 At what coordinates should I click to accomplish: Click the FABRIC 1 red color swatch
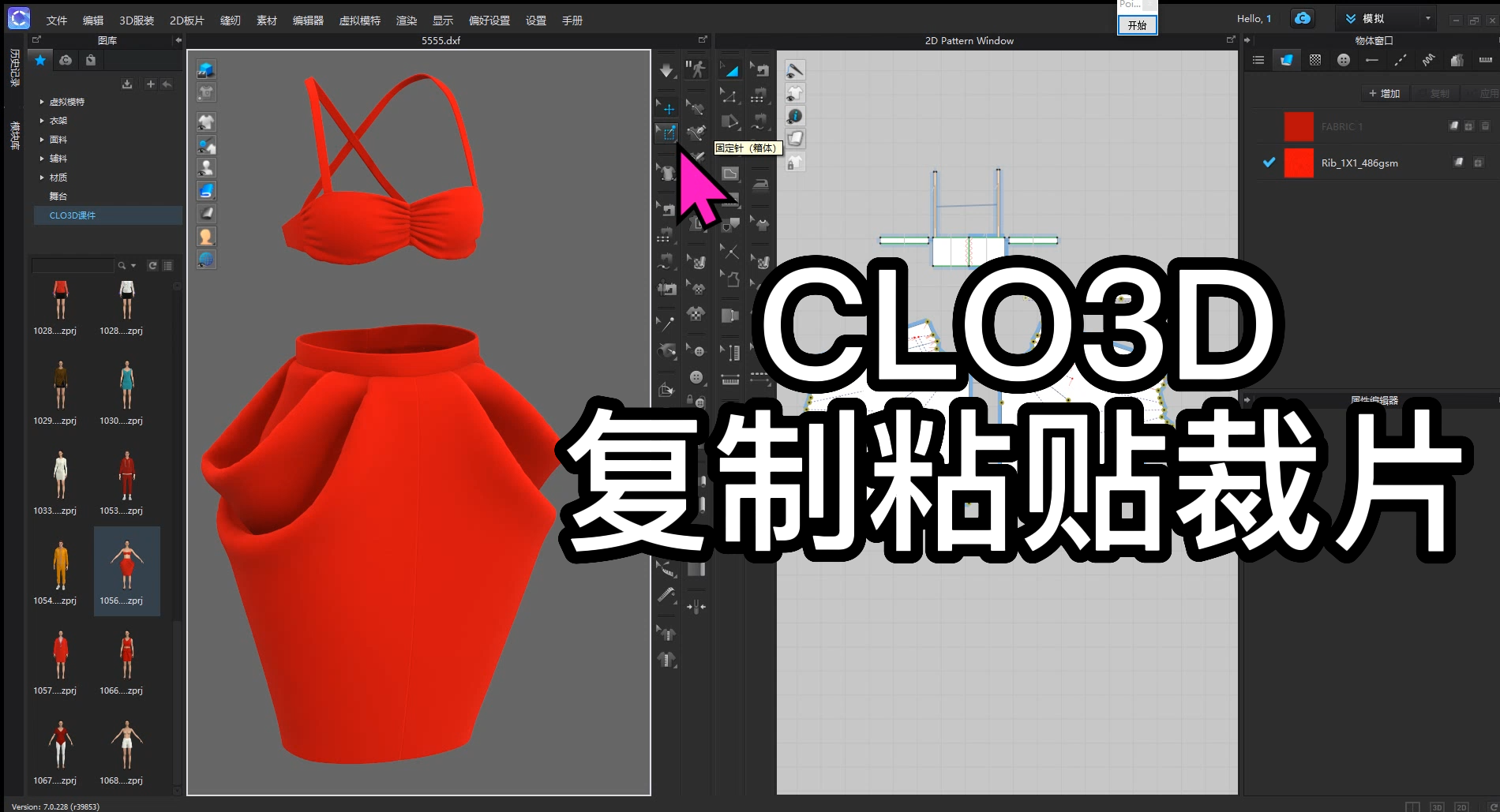coord(1299,126)
